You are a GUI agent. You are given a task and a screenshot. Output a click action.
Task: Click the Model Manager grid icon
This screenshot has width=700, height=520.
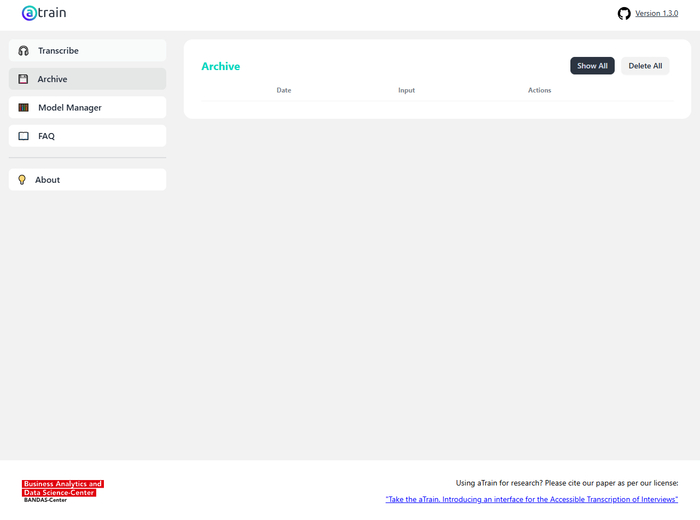coord(24,108)
